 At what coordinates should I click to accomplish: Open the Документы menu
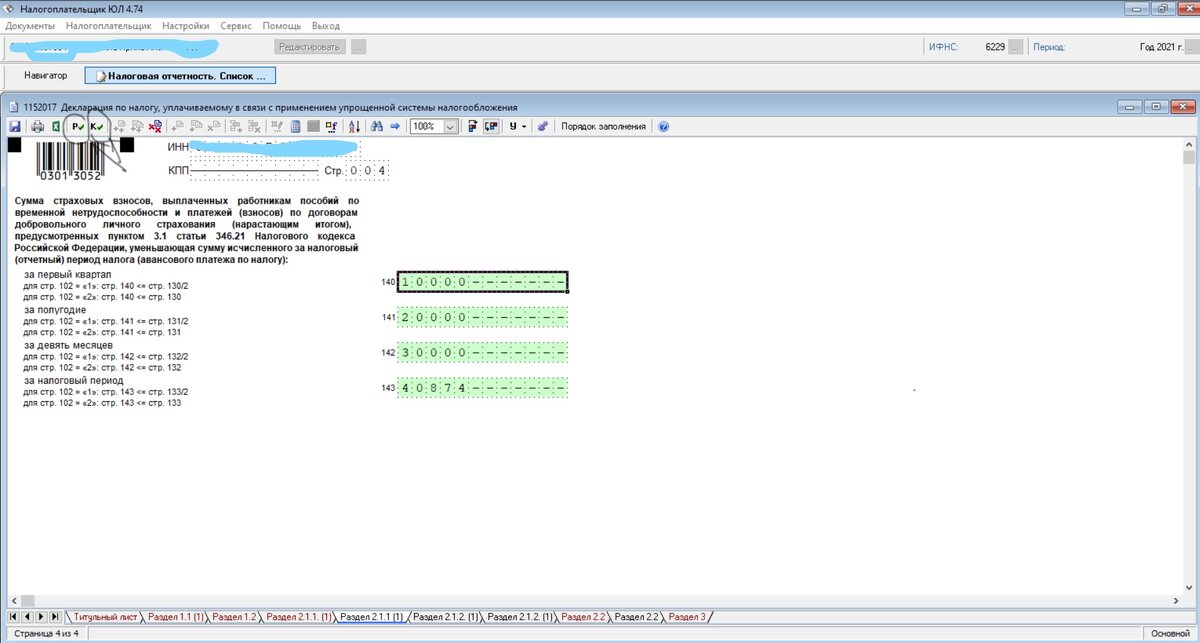pyautogui.click(x=30, y=25)
